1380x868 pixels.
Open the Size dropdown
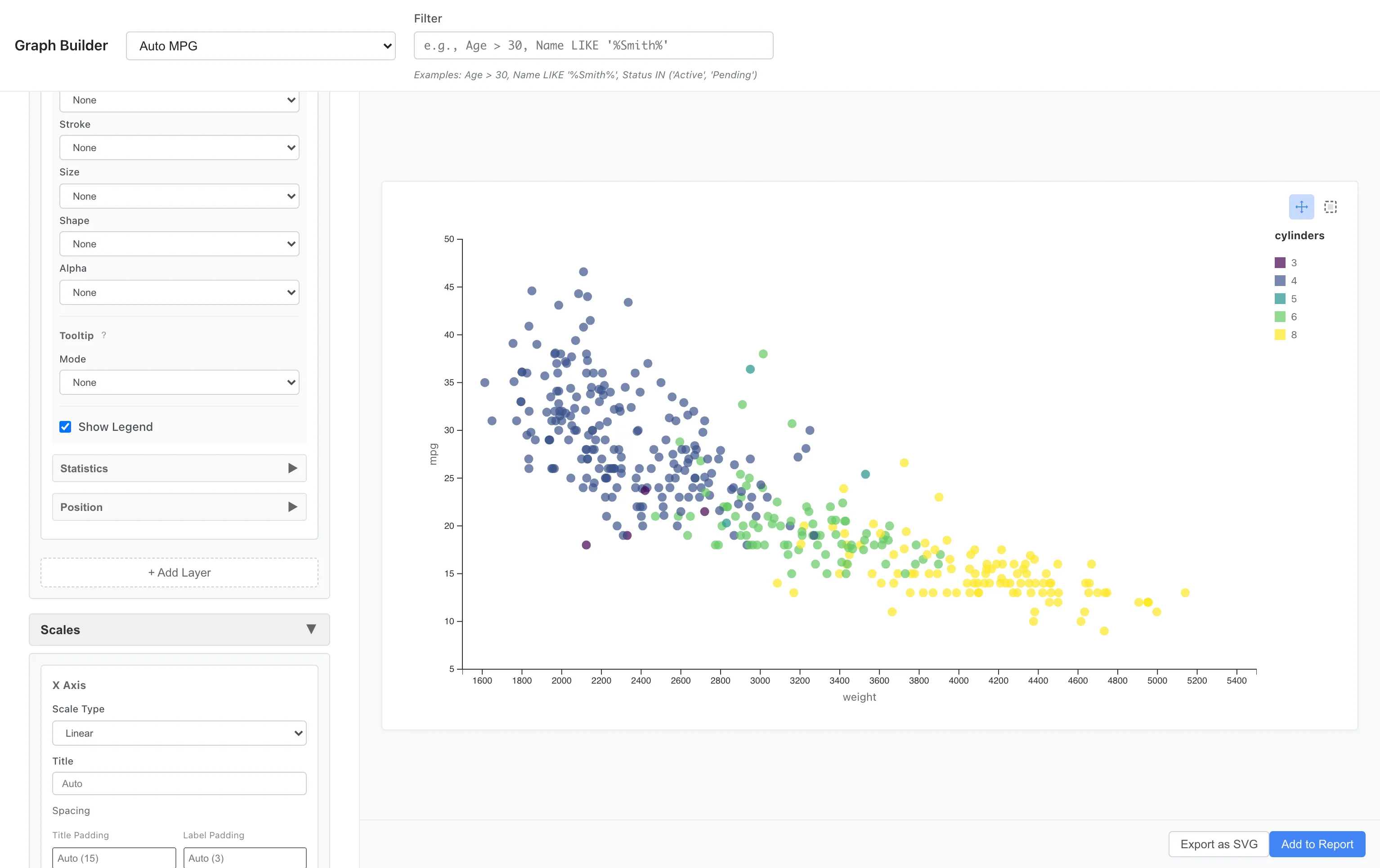[179, 196]
